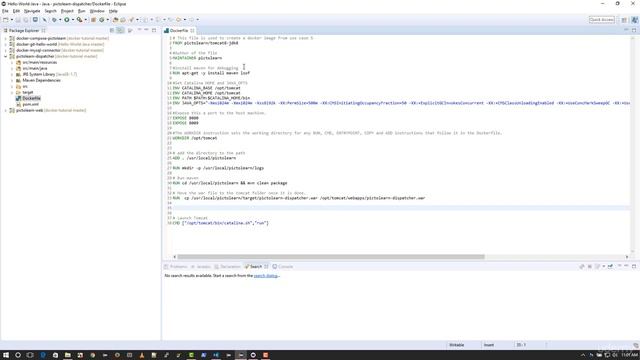Click the editor's horizontal scrollbar thumb
640x360 pixels.
(x=331, y=257)
